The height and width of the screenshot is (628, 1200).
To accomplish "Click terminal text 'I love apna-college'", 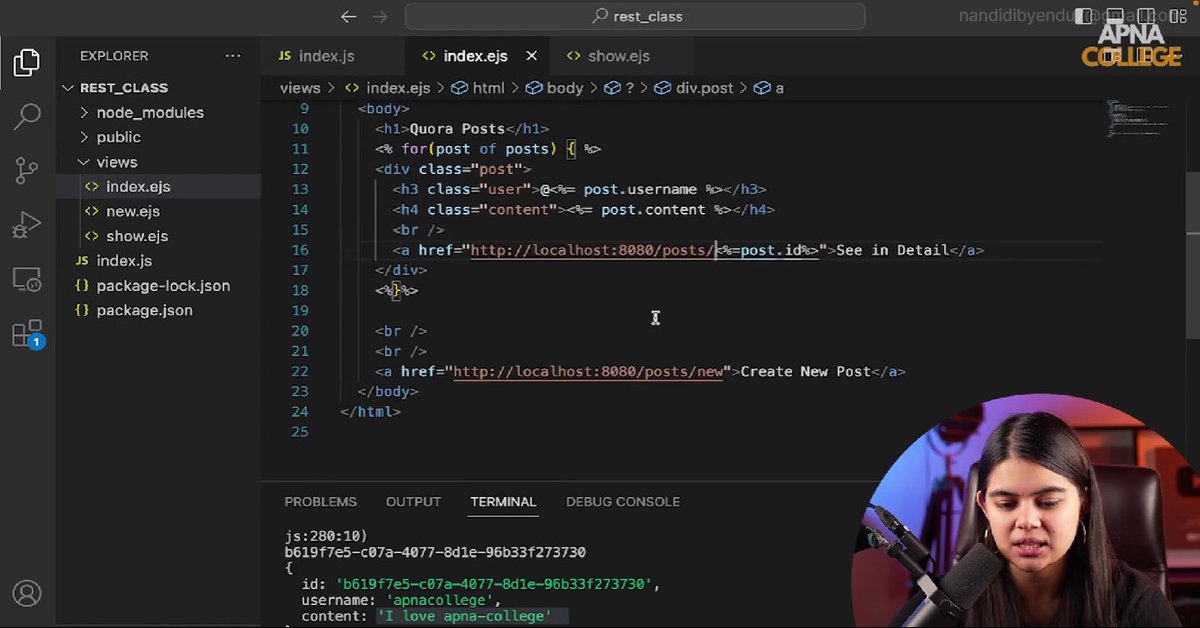I will pos(467,616).
